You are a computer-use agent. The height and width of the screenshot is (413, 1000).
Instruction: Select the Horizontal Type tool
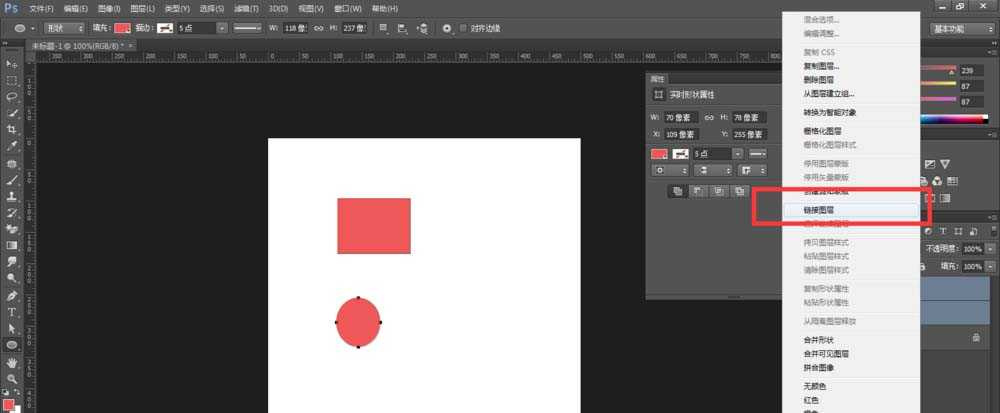pyautogui.click(x=12, y=312)
